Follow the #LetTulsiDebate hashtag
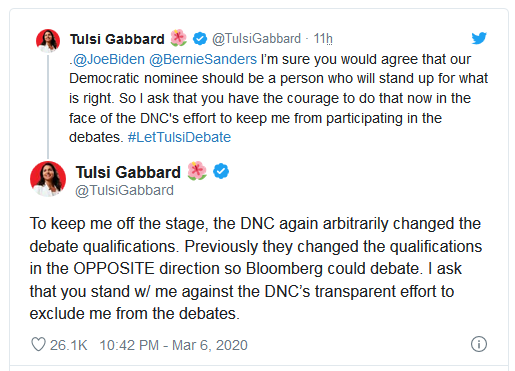 point(179,137)
